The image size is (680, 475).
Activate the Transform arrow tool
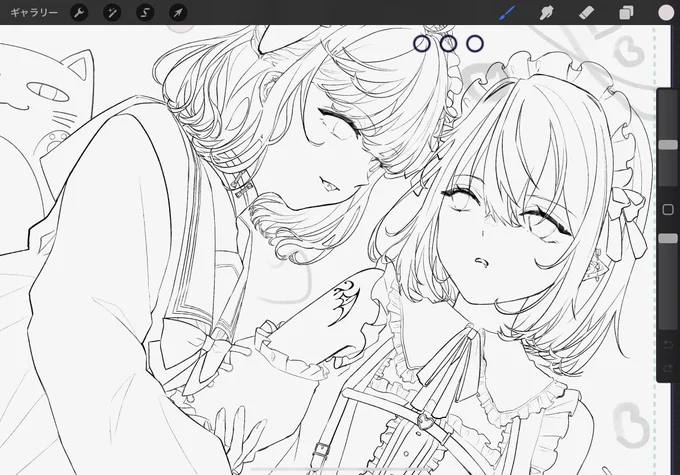pos(178,13)
